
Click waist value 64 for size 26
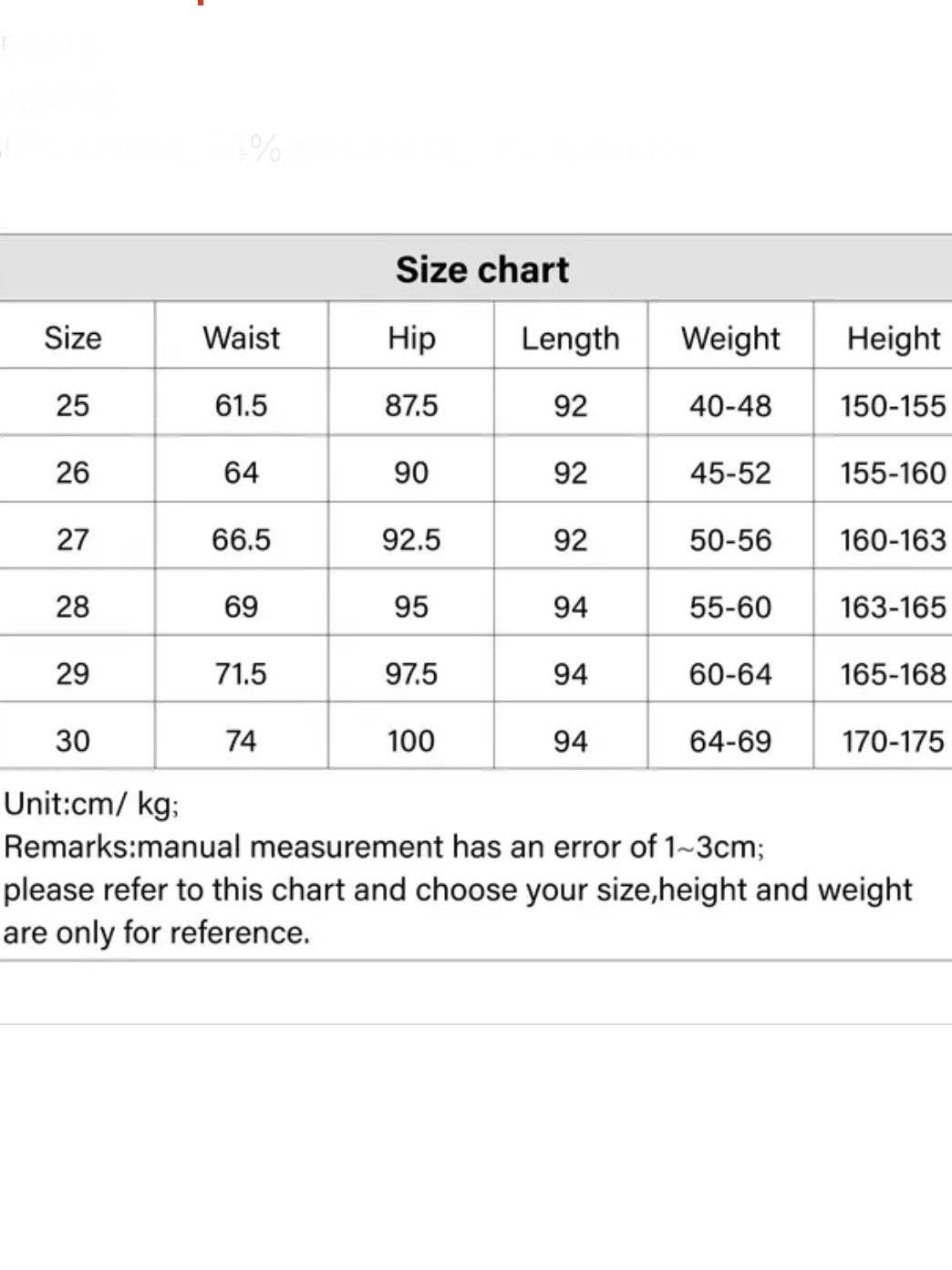[x=242, y=473]
